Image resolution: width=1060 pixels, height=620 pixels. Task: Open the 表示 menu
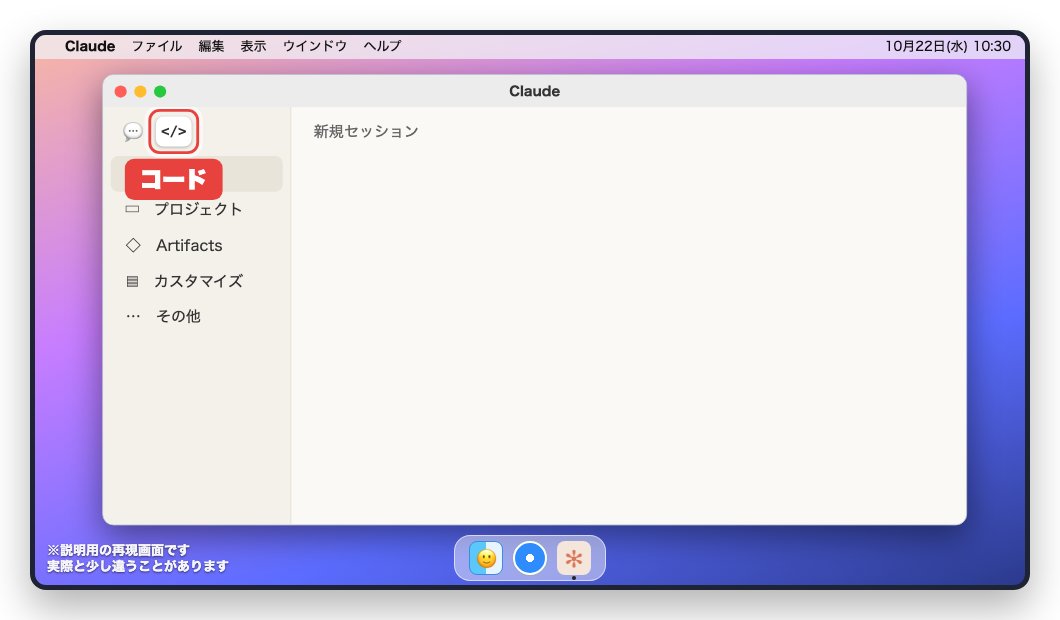(x=254, y=46)
